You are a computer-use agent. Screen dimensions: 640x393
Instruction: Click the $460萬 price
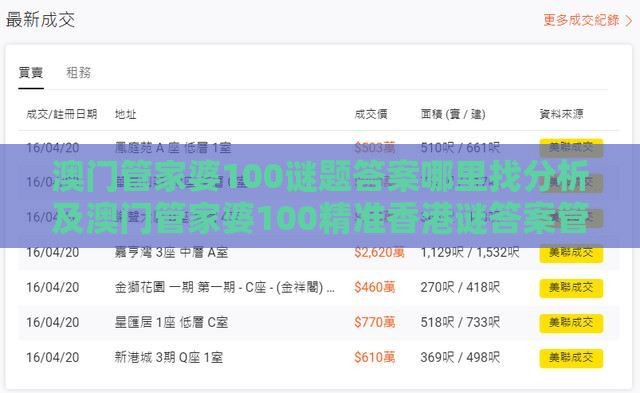coord(375,288)
